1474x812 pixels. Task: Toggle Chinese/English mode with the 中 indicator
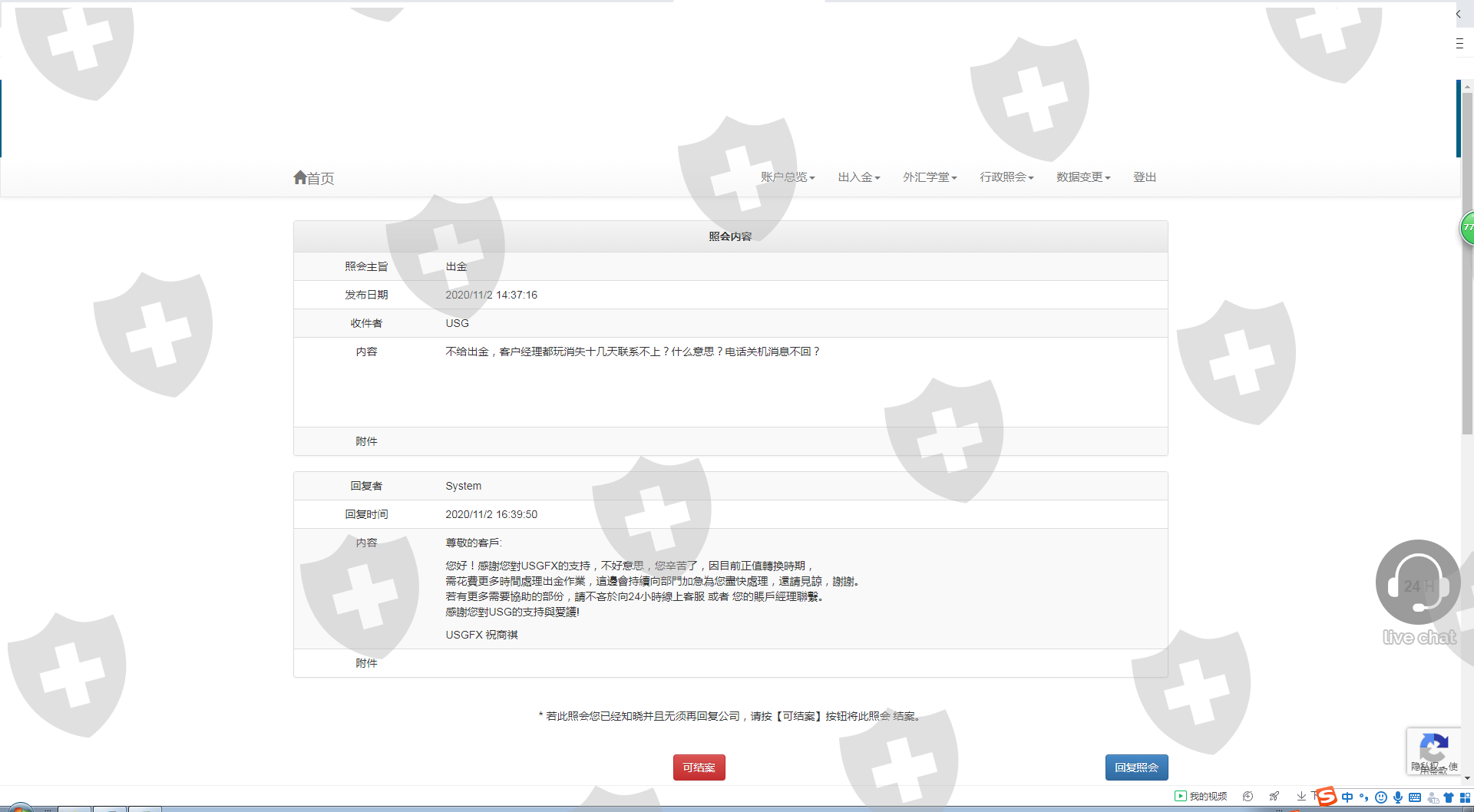pos(1347,797)
